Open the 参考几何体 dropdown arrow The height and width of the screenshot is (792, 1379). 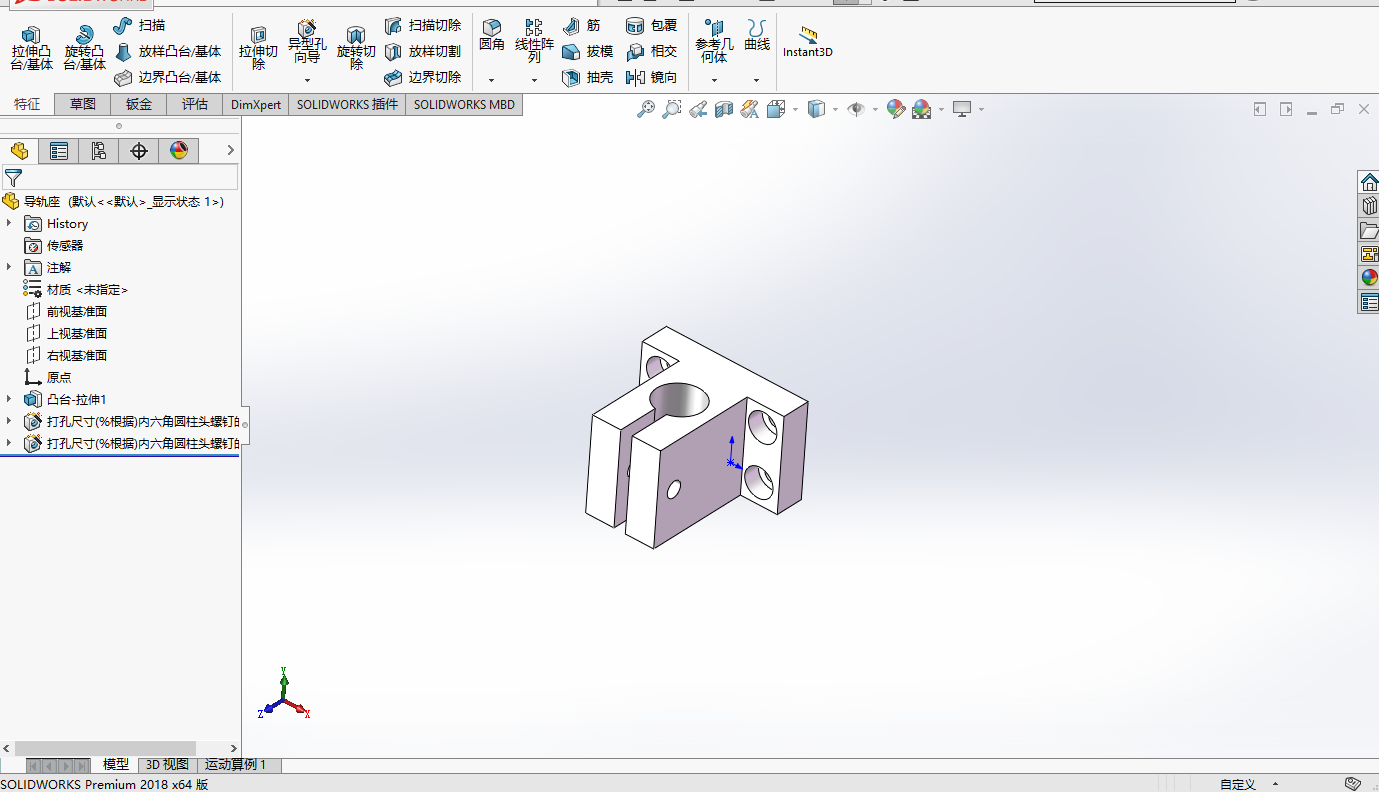click(714, 80)
